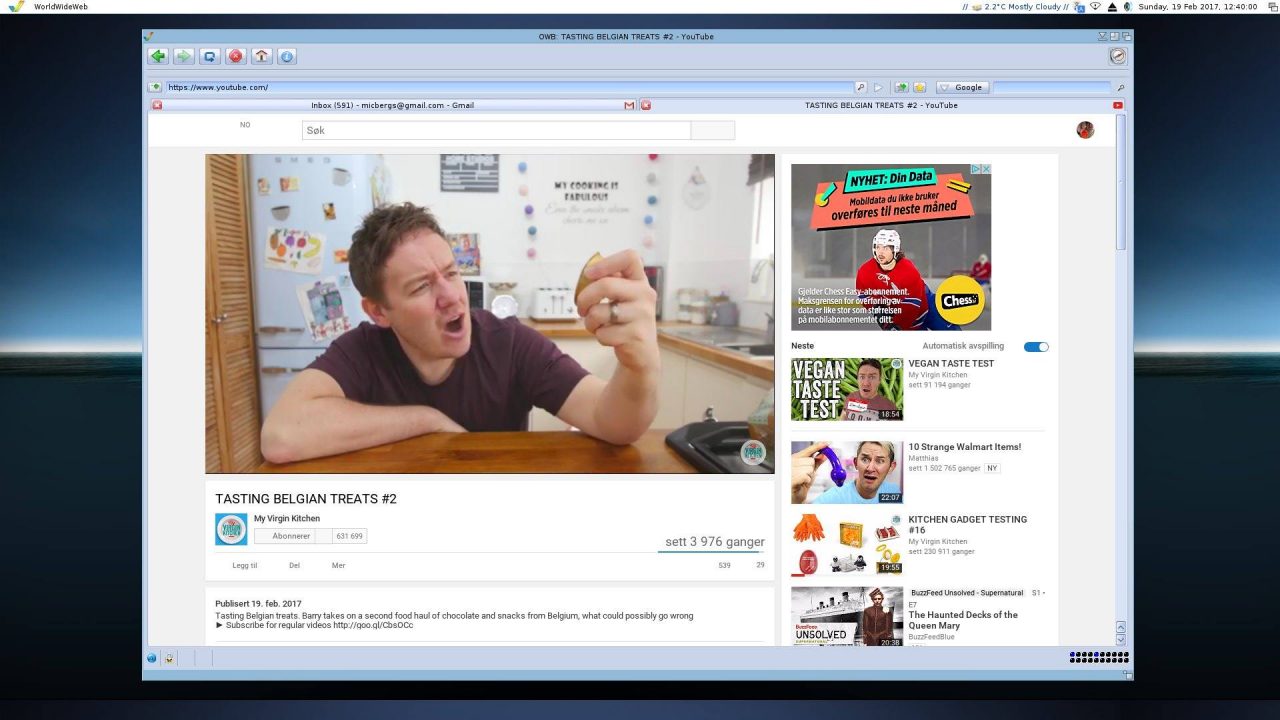Subscribe using the Abonnerer button
The image size is (1280, 720).
click(x=285, y=536)
